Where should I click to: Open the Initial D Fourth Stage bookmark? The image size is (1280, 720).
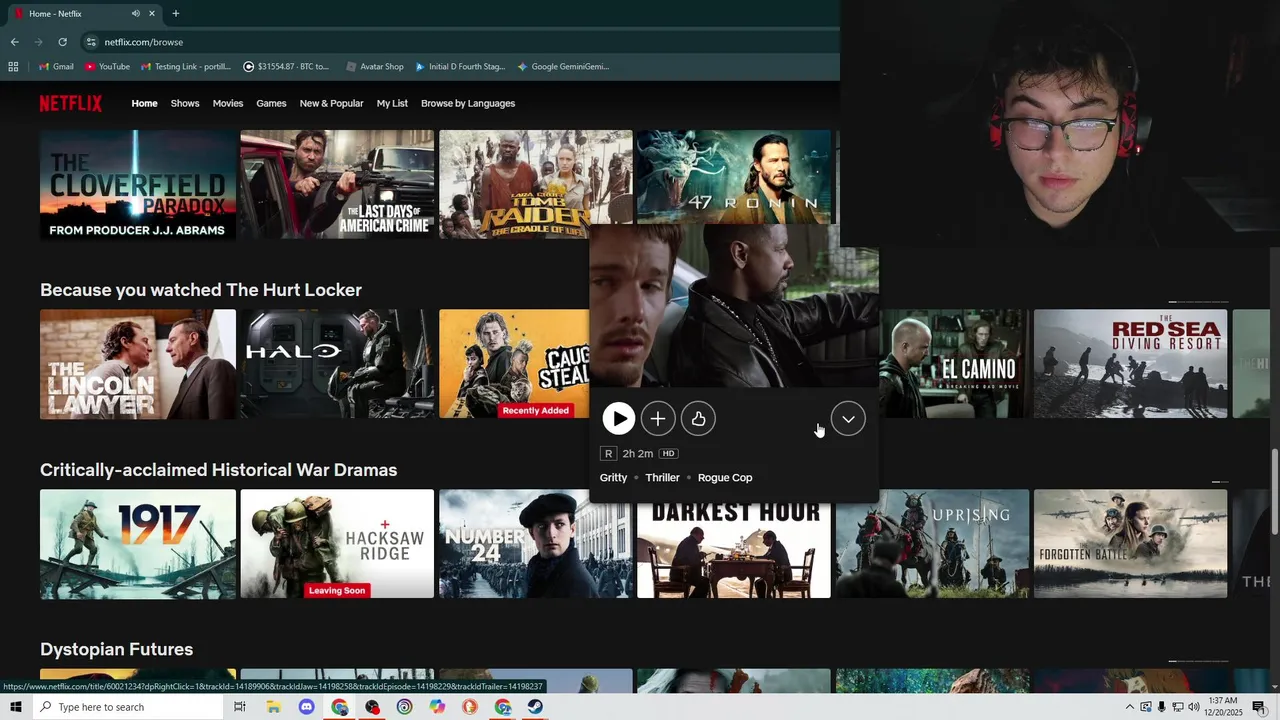point(460,67)
